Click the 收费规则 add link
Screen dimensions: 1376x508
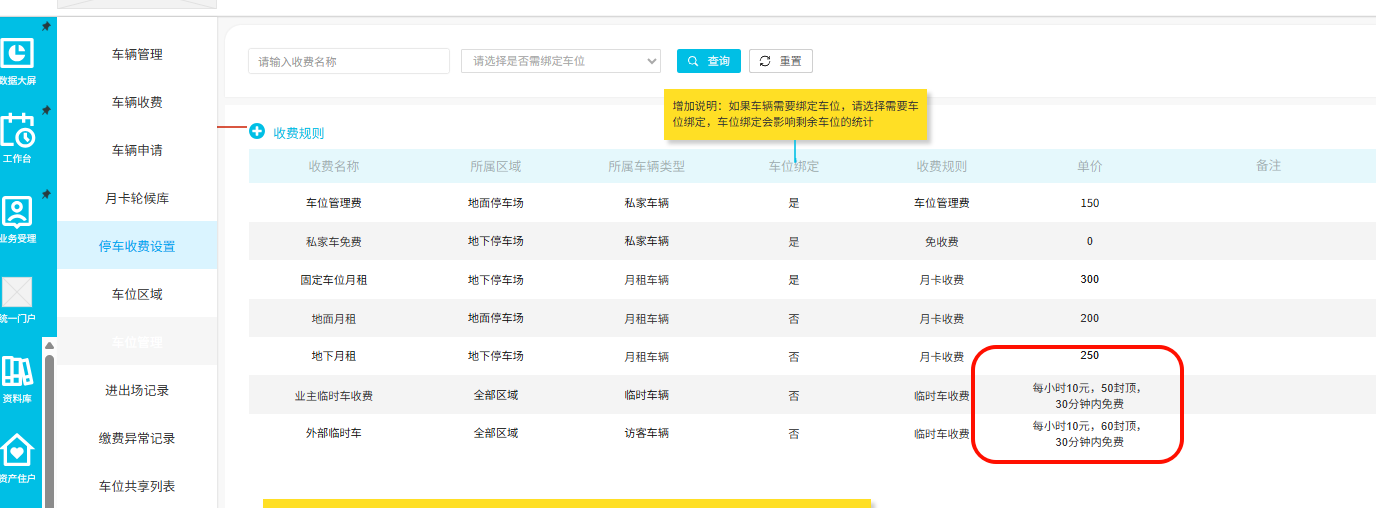(299, 133)
